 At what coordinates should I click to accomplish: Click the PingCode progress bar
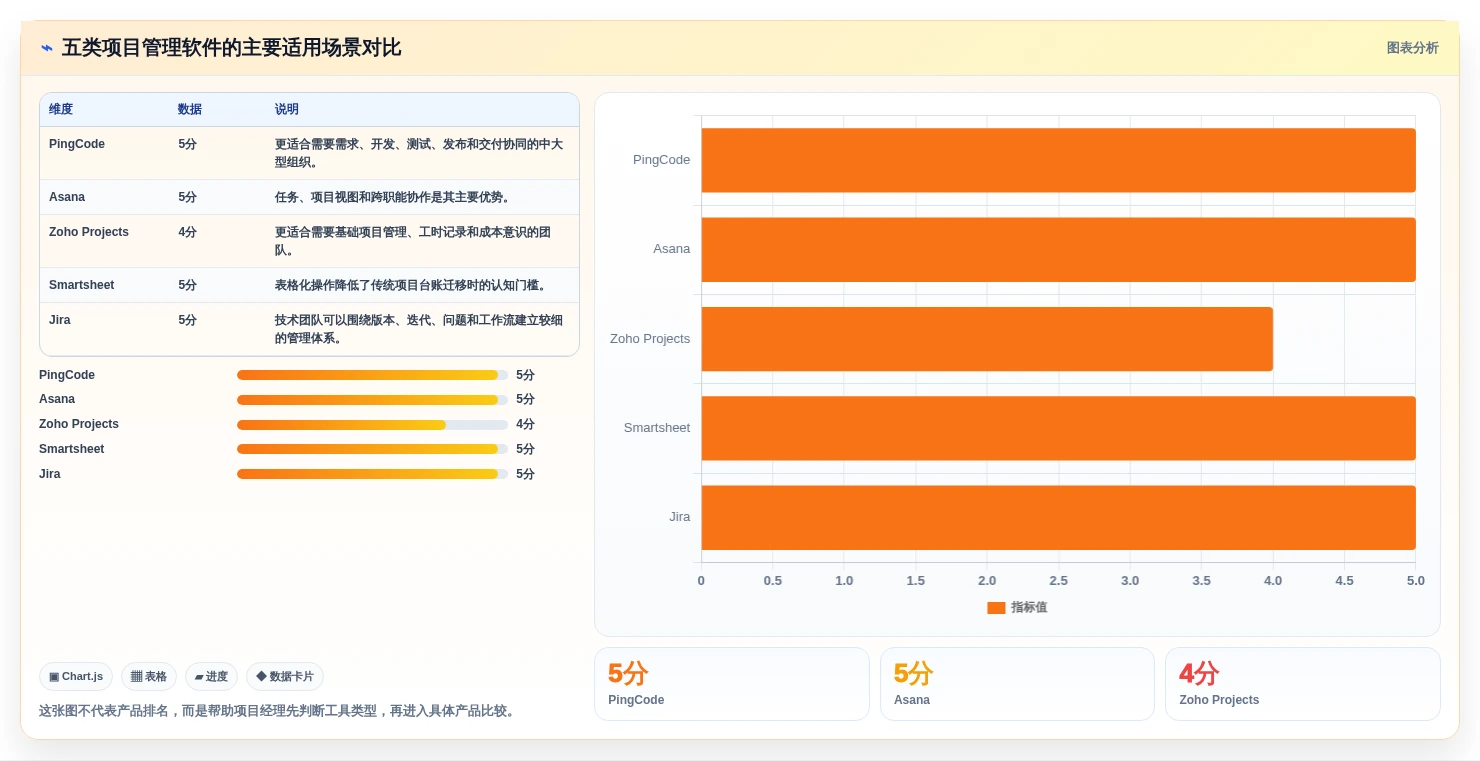pyautogui.click(x=372, y=375)
